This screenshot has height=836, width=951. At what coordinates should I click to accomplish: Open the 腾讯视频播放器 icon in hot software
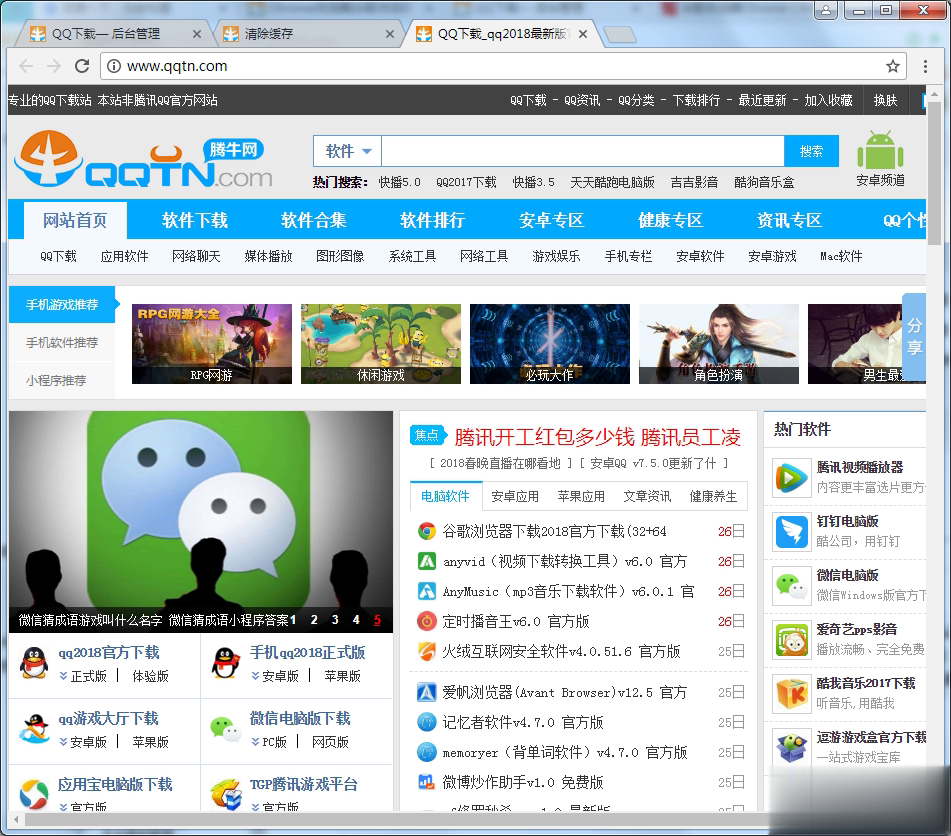pos(791,478)
